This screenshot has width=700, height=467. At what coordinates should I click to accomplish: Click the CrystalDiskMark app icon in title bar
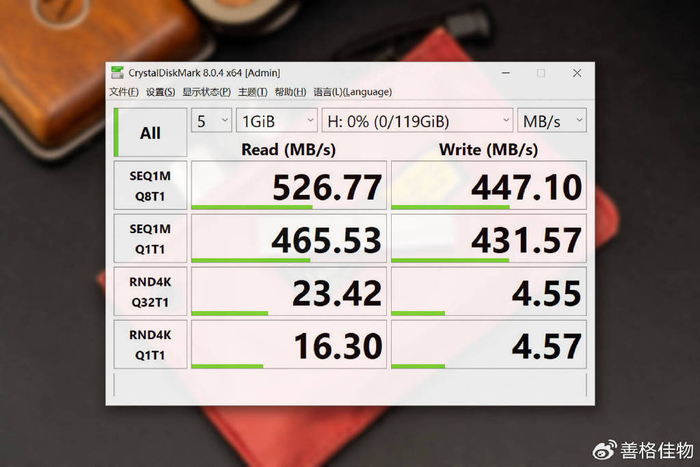[x=117, y=73]
